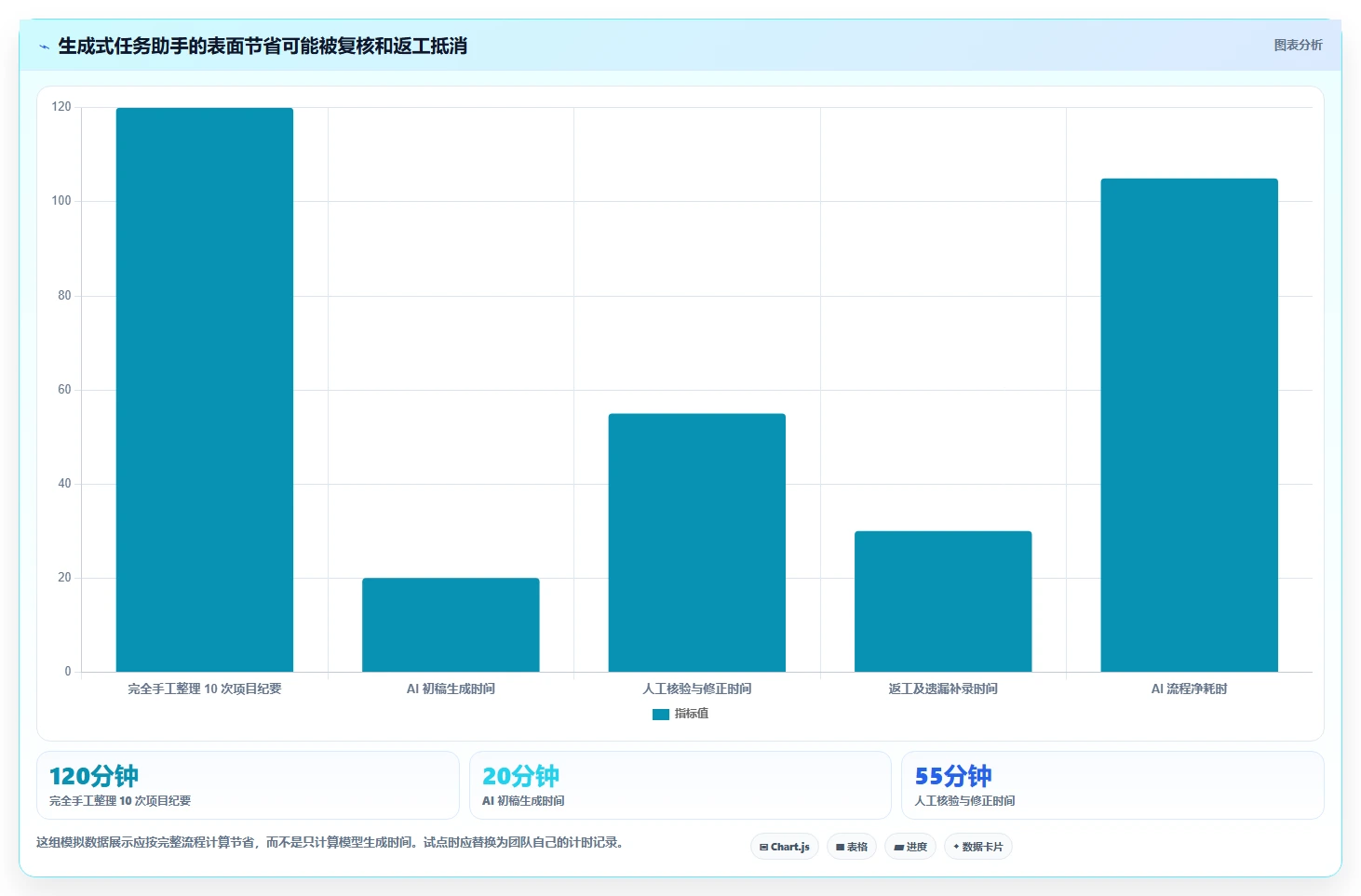Open the 20分钟 stat card value
The height and width of the screenshot is (896, 1361).
[520, 776]
